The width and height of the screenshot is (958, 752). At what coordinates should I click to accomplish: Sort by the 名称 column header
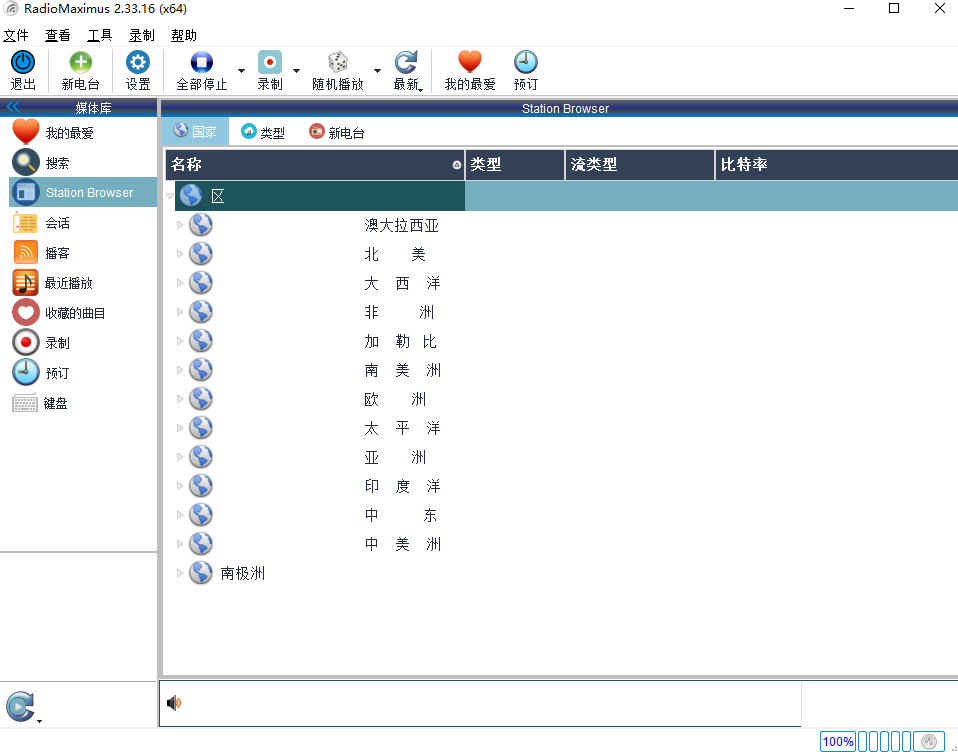[315, 164]
